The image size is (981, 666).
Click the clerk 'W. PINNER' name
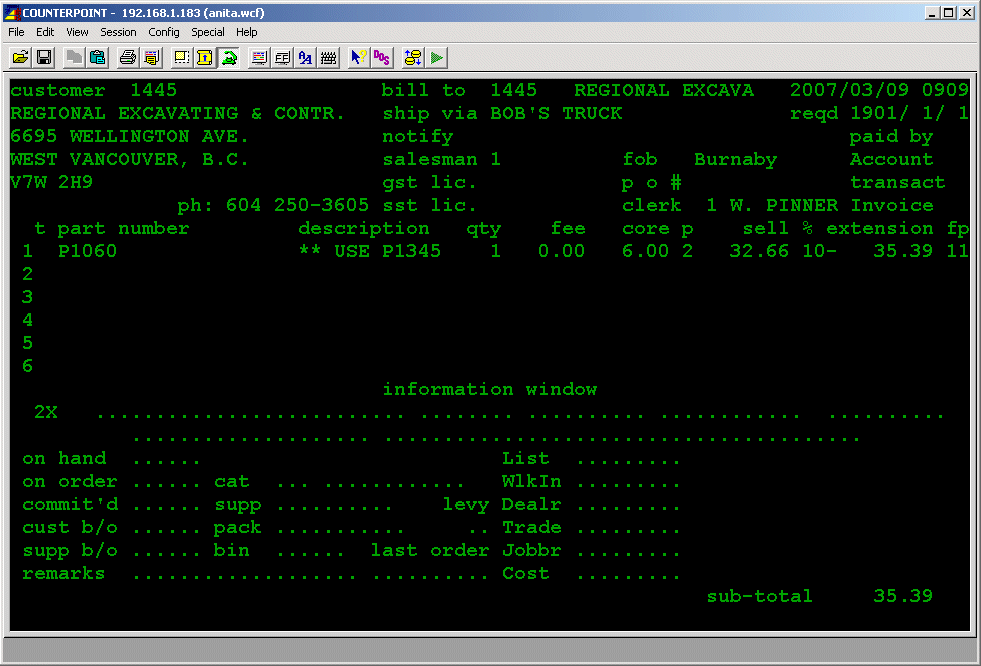click(x=784, y=205)
